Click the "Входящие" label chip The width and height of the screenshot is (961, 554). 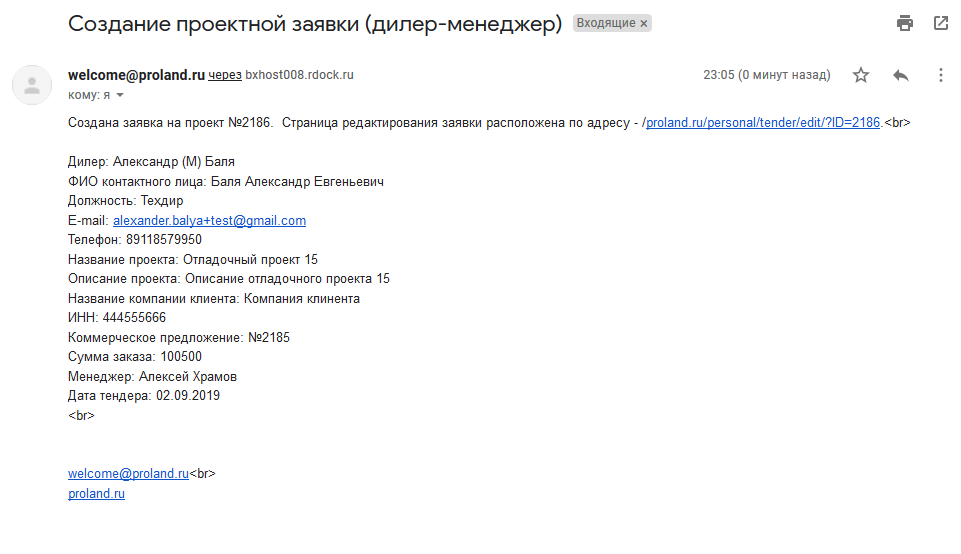point(606,24)
